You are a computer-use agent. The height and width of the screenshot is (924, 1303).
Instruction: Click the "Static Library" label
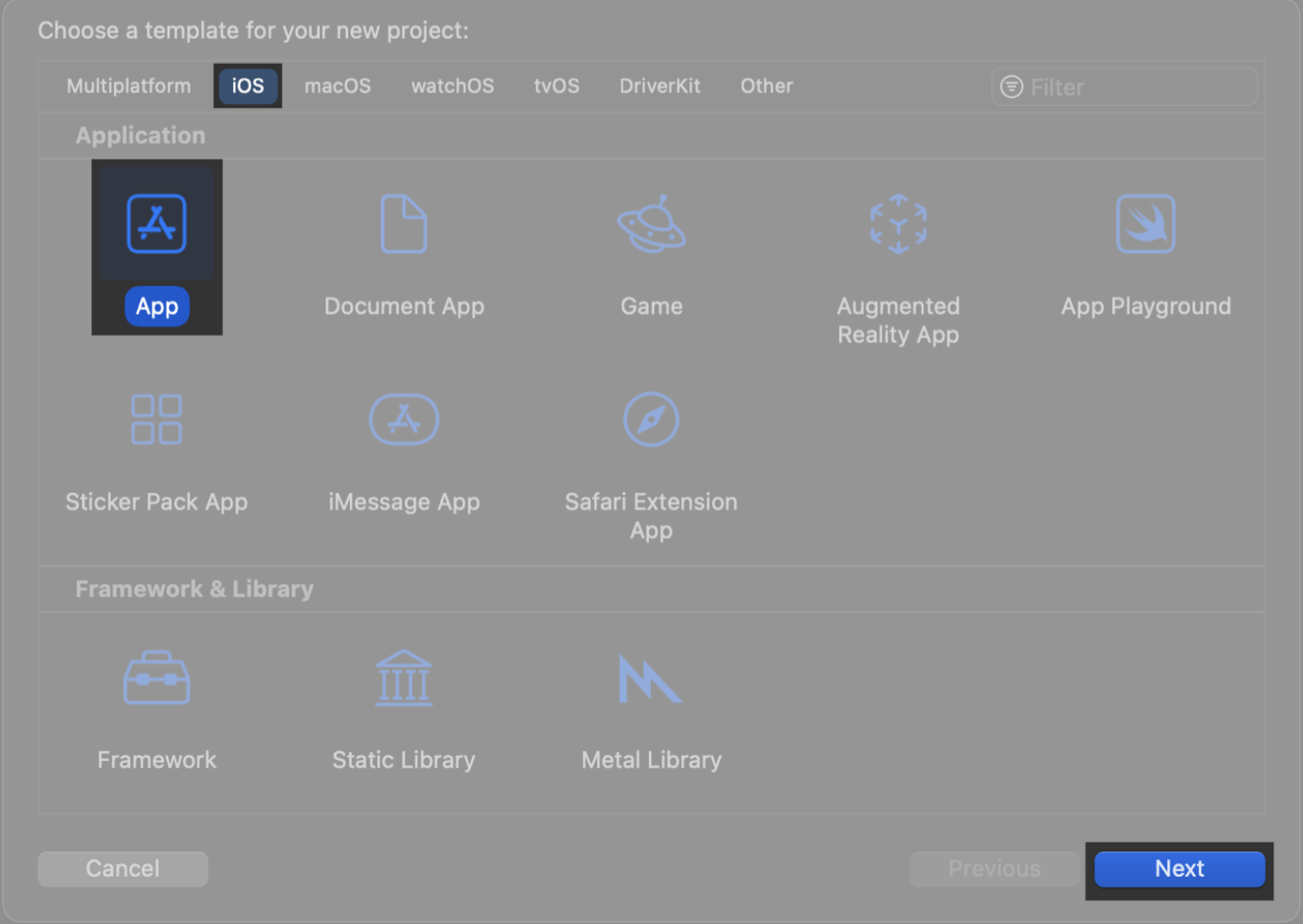pyautogui.click(x=403, y=760)
